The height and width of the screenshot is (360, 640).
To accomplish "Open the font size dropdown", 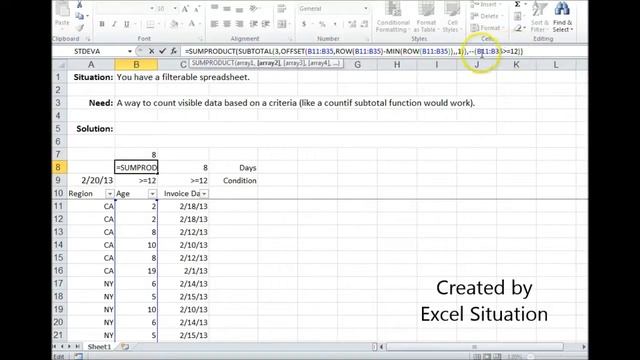I will (175, 9).
